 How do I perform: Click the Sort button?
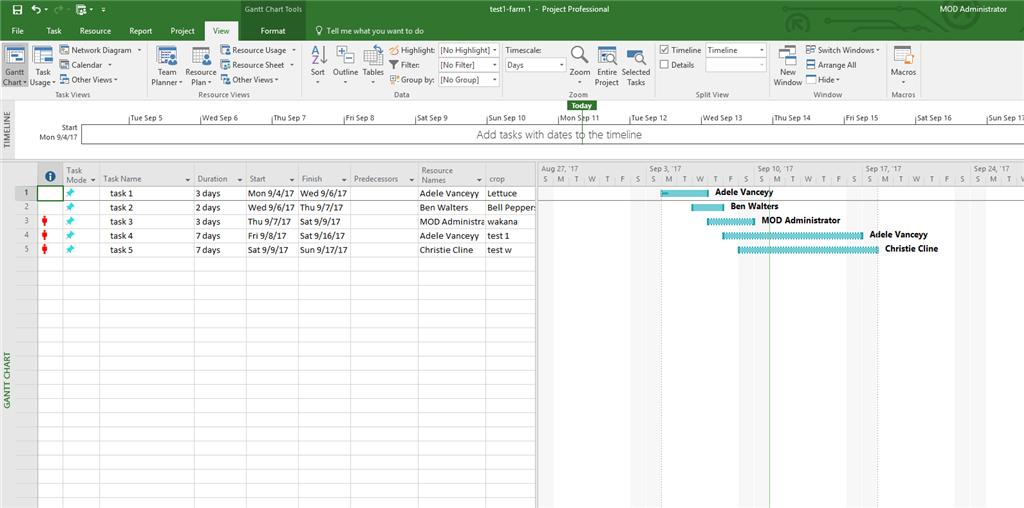pos(318,67)
